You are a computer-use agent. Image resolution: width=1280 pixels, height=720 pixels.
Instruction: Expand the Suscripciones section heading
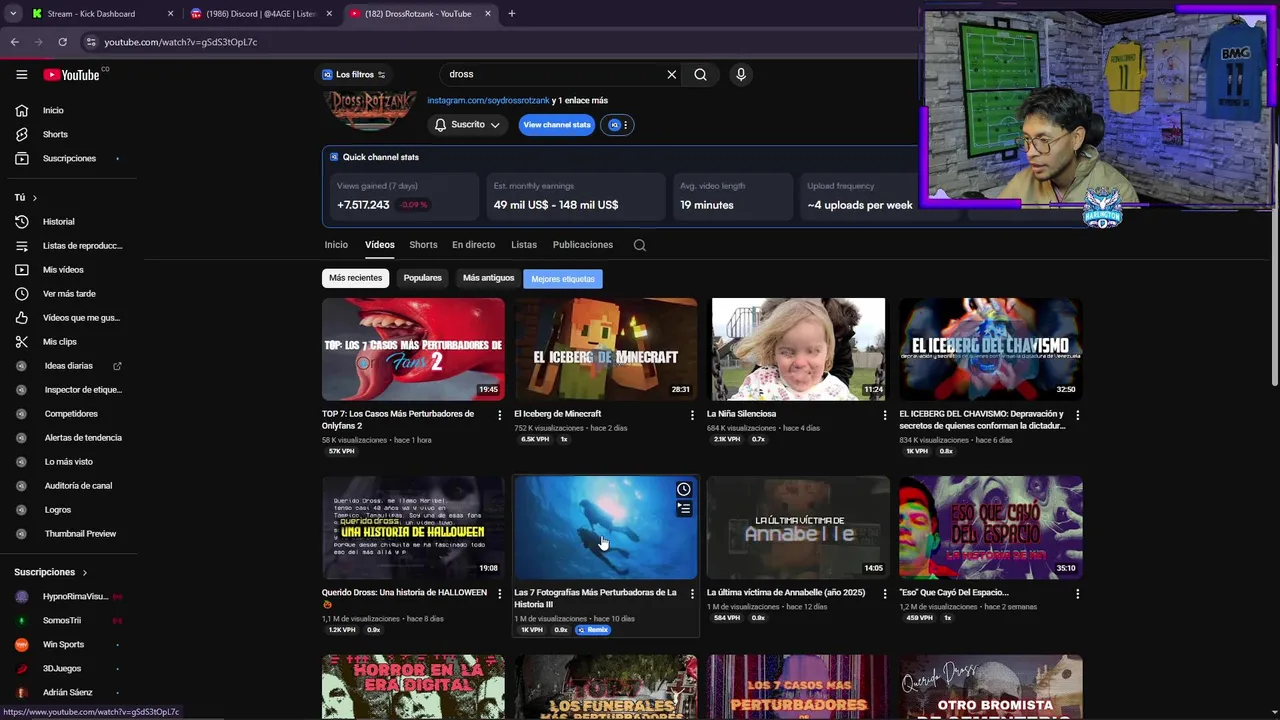pyautogui.click(x=51, y=572)
